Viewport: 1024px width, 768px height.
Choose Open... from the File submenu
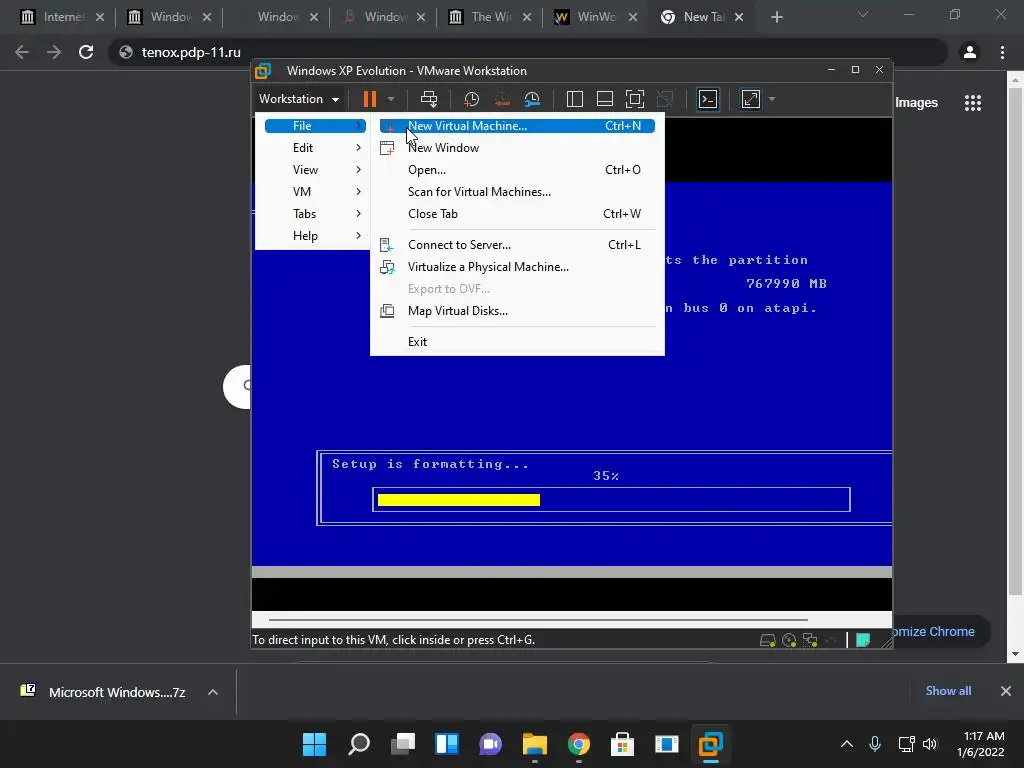[517, 170]
